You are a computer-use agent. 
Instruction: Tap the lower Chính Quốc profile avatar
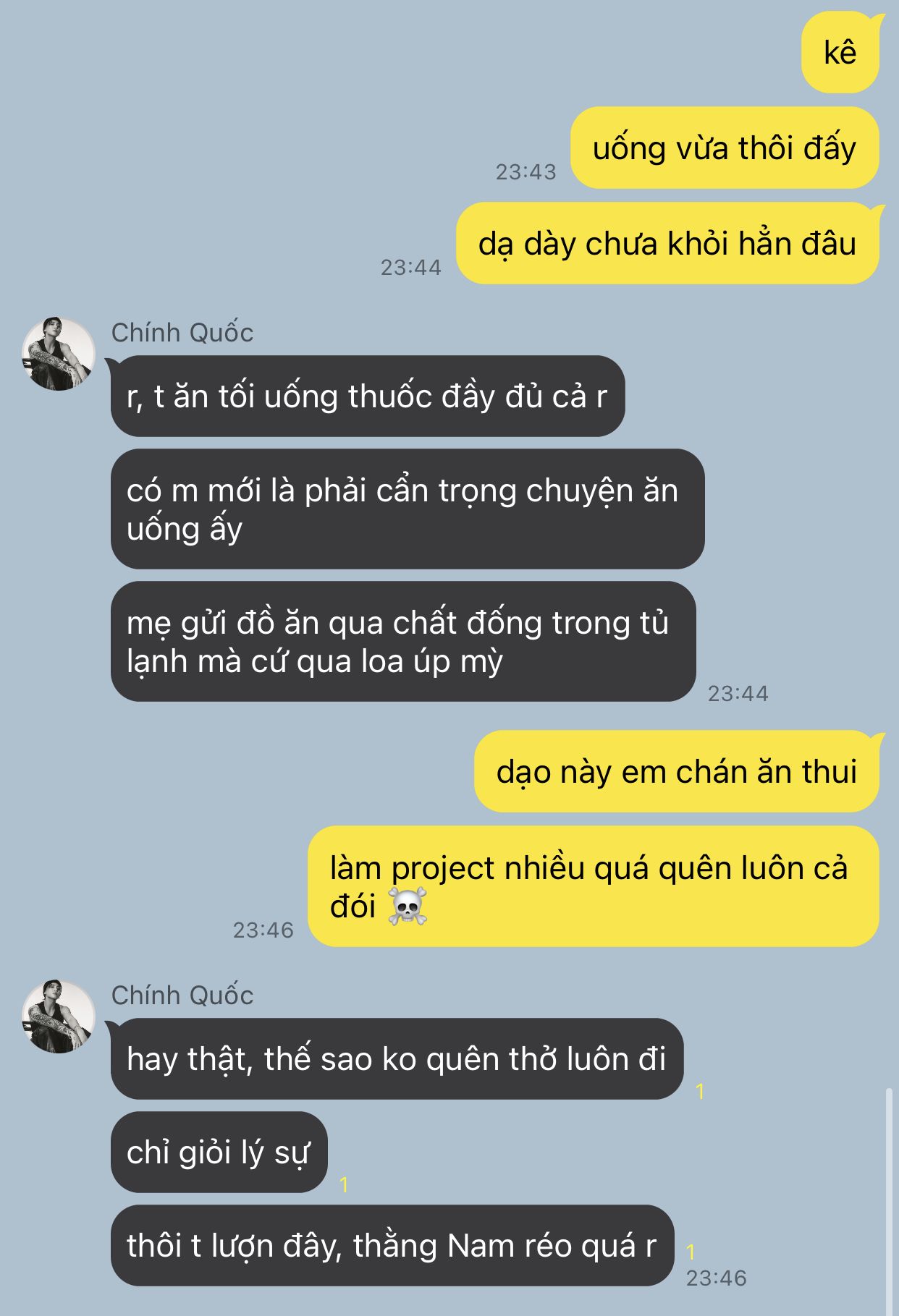tap(59, 1016)
